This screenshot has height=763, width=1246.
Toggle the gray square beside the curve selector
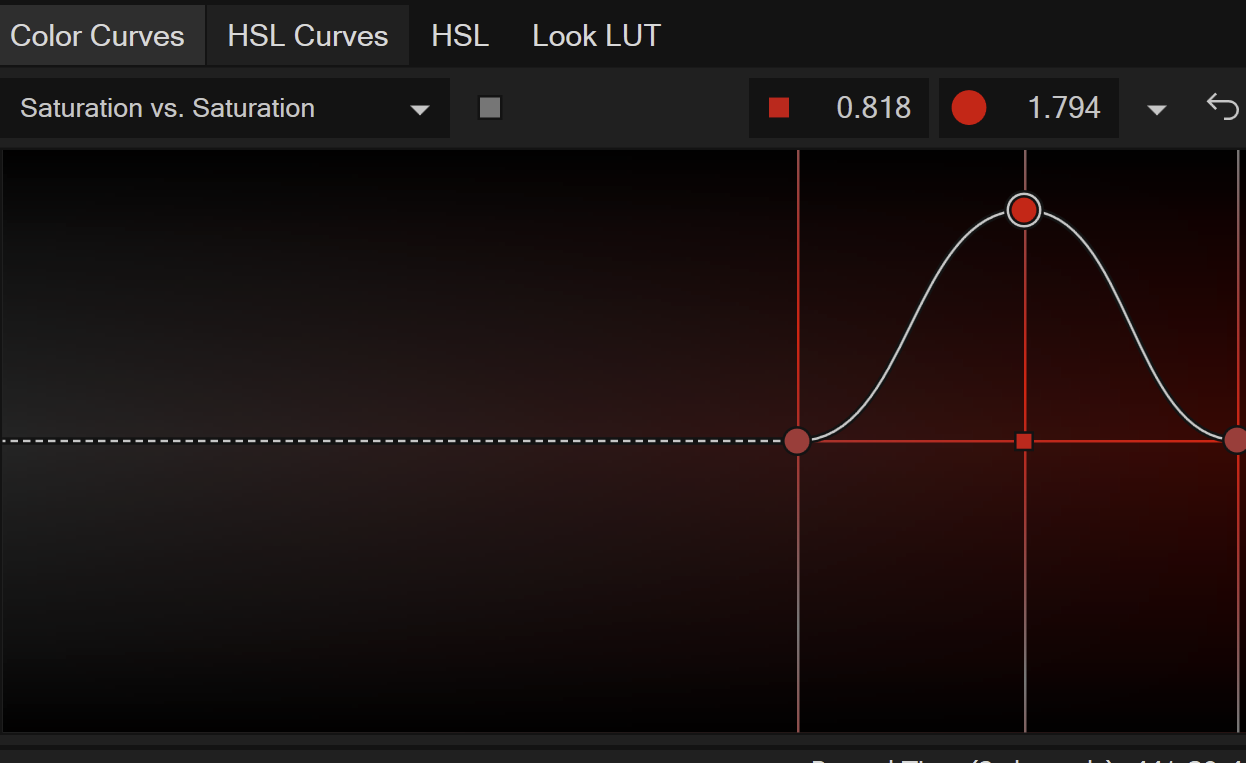pyautogui.click(x=490, y=106)
